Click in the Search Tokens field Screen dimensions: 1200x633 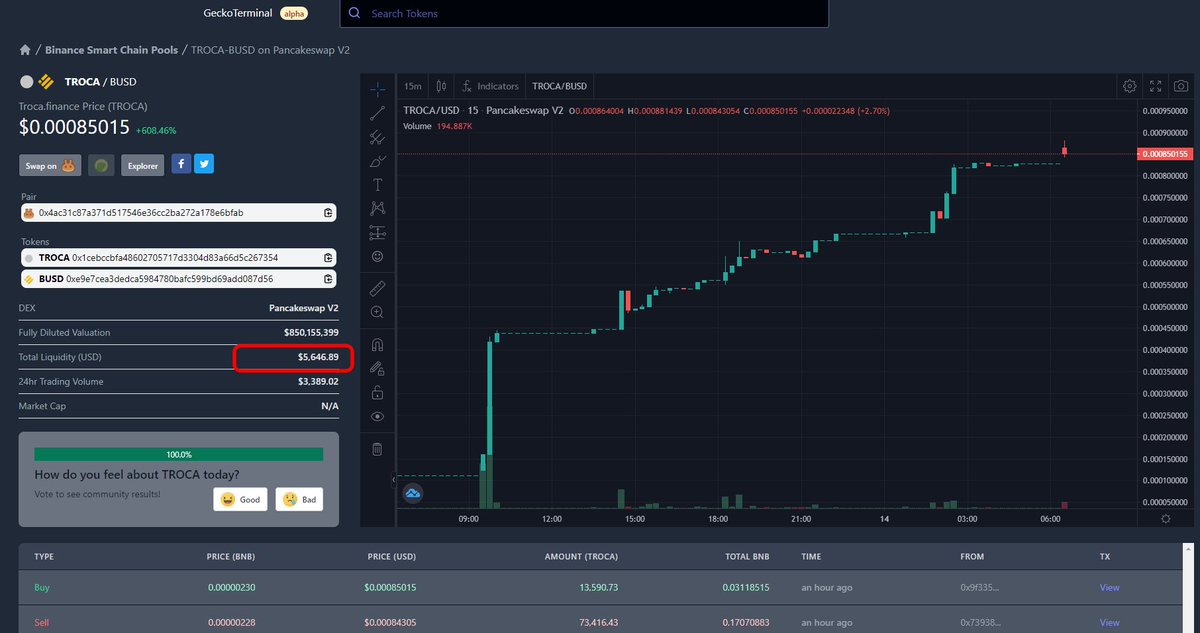pyautogui.click(x=584, y=14)
